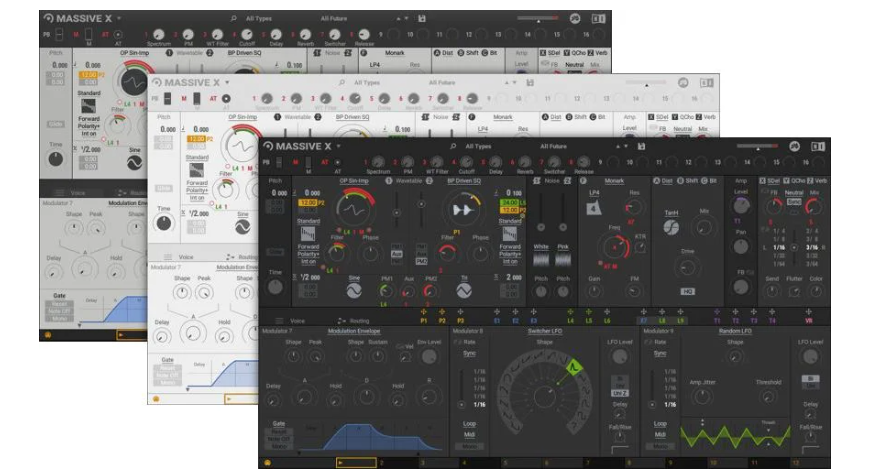Open the preset search magnifier in dark window
883x475 pixels.
(x=453, y=147)
